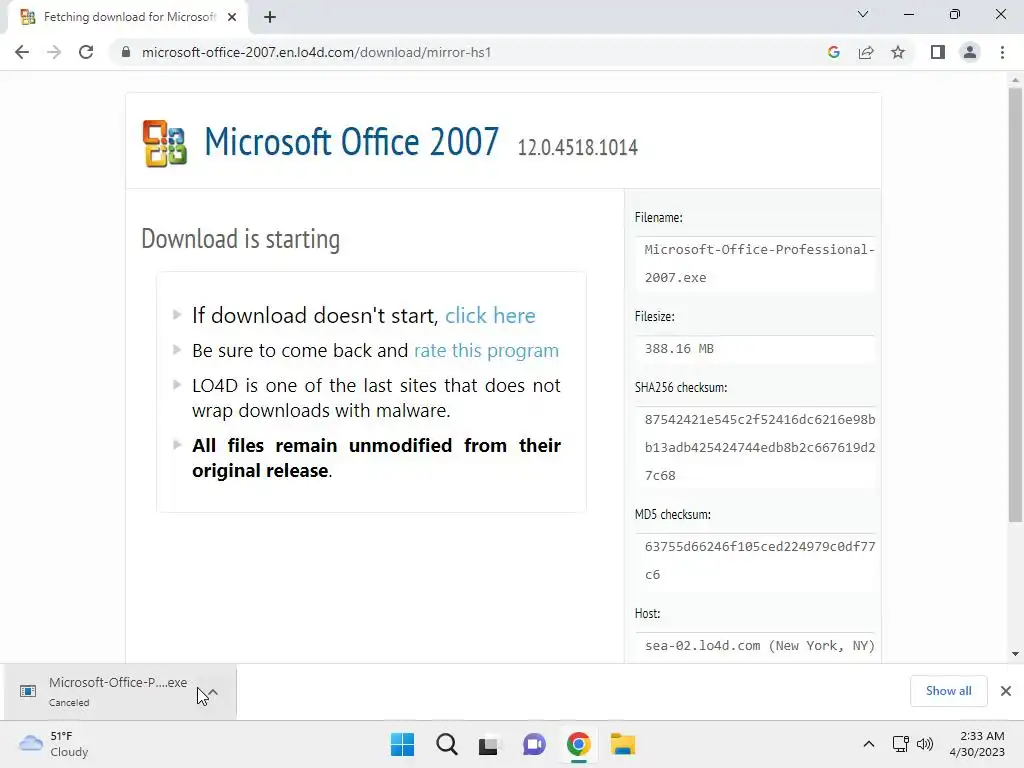
Task: Open weather widget showing 51°F Cloudy
Action: [54, 744]
